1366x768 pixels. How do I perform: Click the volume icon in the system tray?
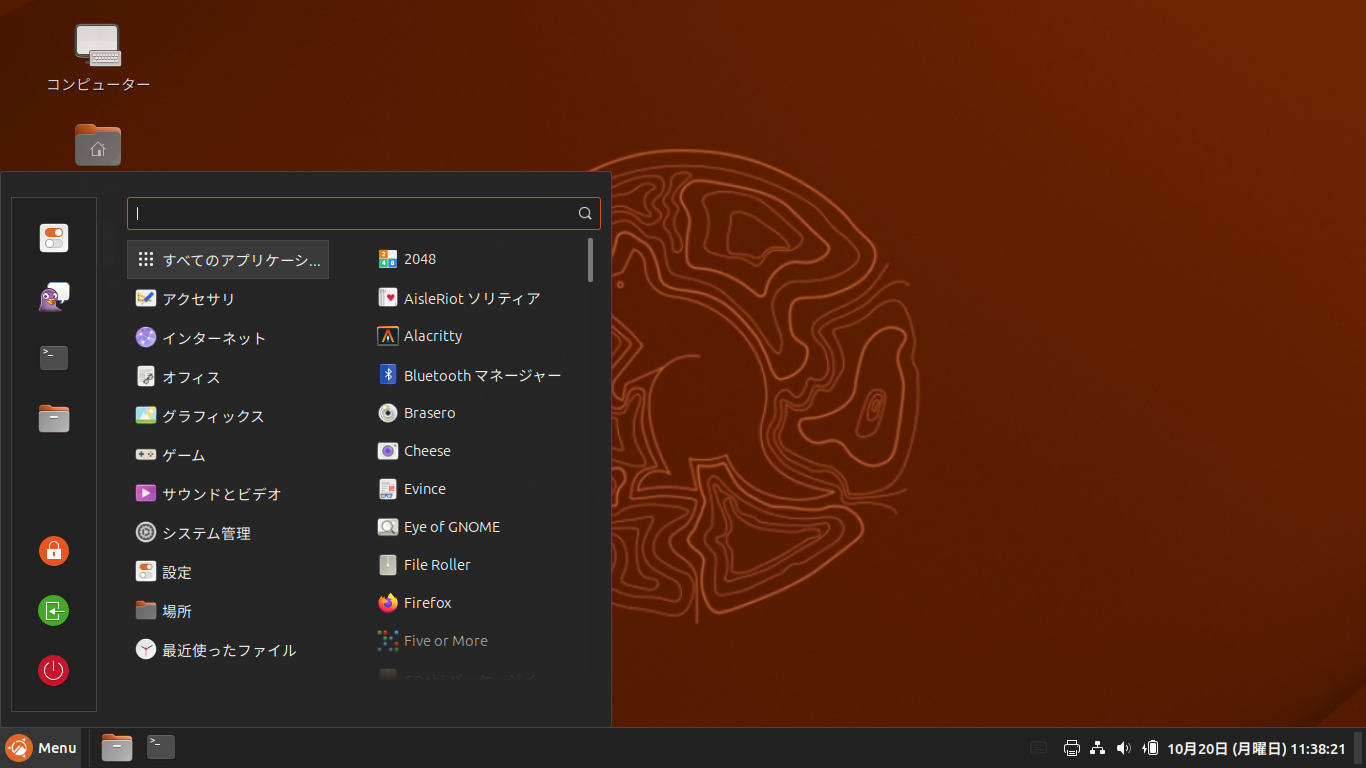coord(1123,747)
